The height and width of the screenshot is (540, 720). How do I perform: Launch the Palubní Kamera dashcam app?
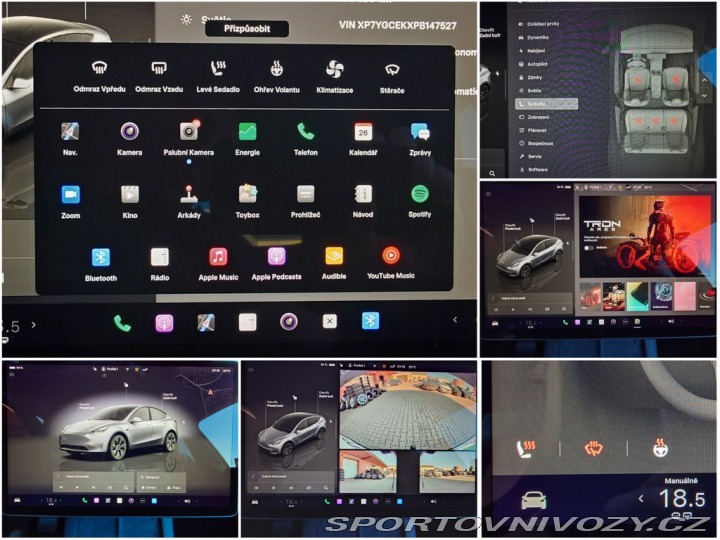189,132
